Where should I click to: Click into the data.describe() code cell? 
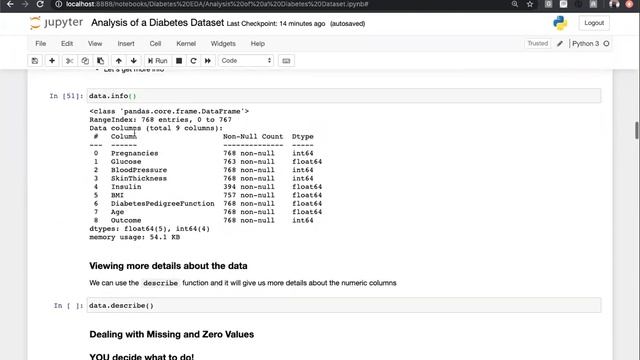point(344,305)
